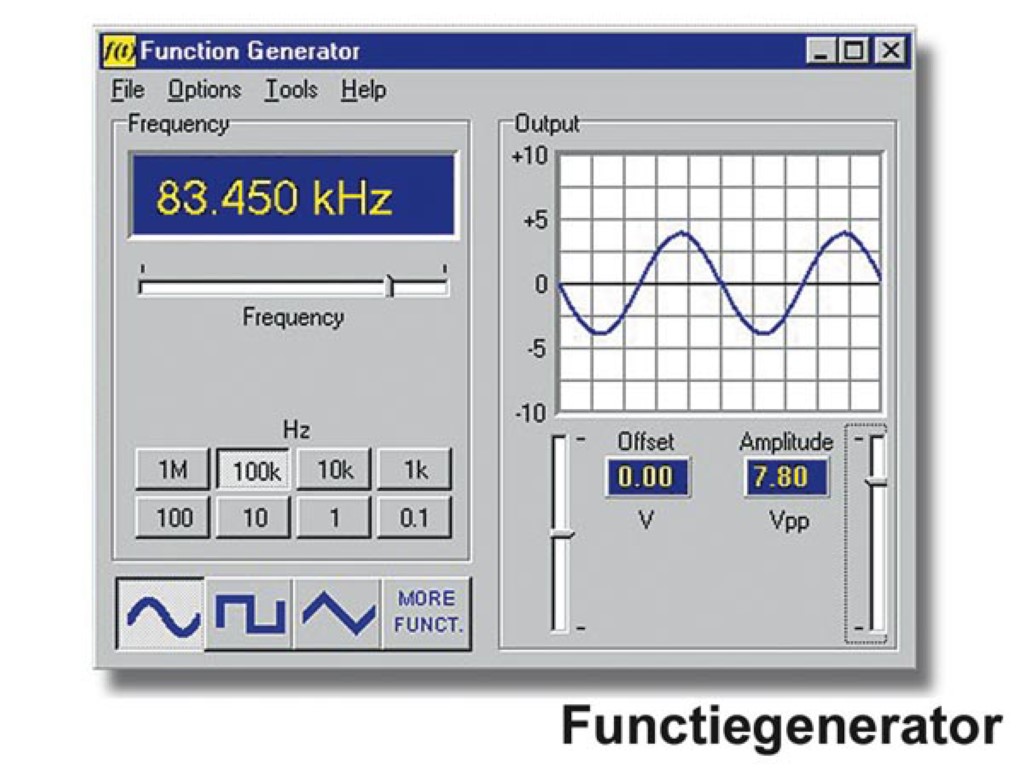Viewport: 1024px width, 768px height.
Task: Open the MORE FUNCT. waveform options
Action: pyautogui.click(x=426, y=613)
